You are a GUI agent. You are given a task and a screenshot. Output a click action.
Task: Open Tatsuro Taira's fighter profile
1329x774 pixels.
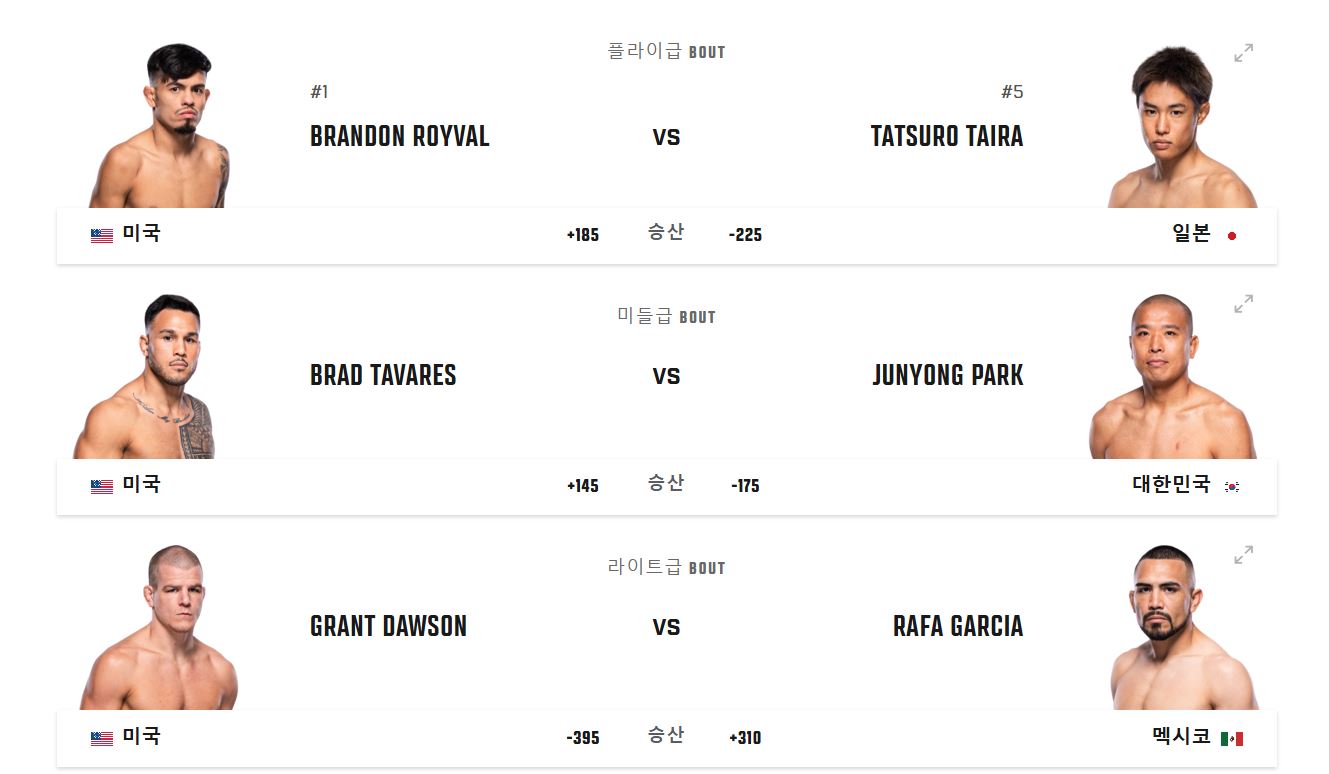click(946, 137)
